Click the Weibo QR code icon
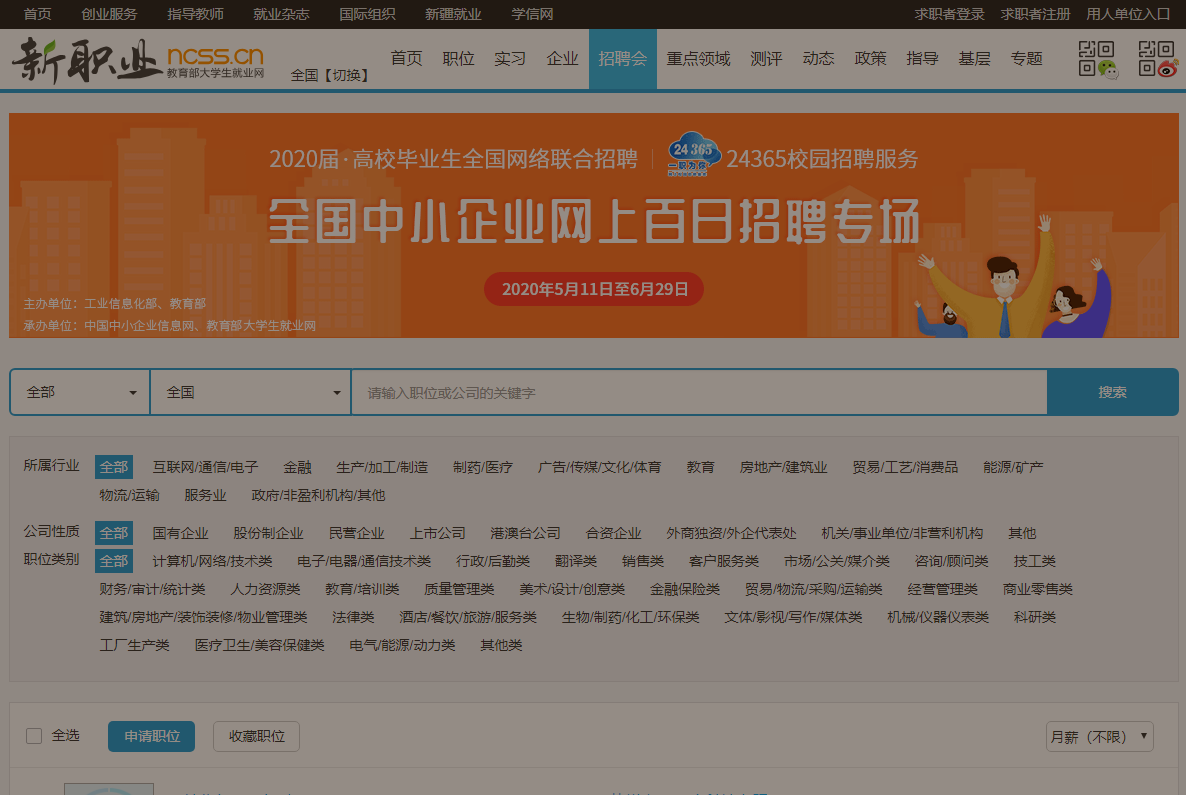The width and height of the screenshot is (1186, 795). (1157, 59)
